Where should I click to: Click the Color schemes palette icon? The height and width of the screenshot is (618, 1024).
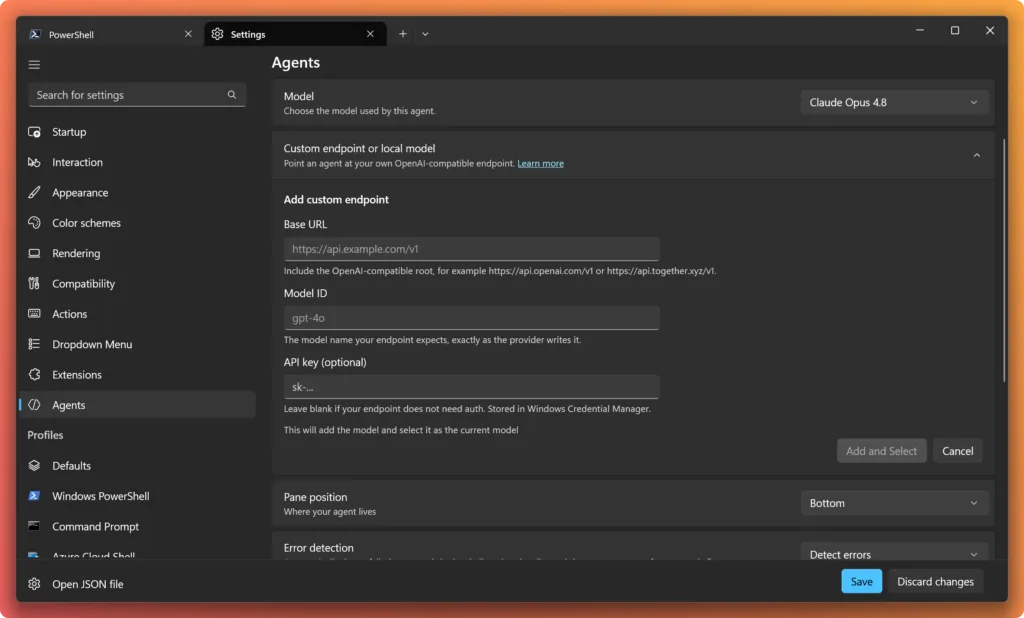(x=34, y=223)
